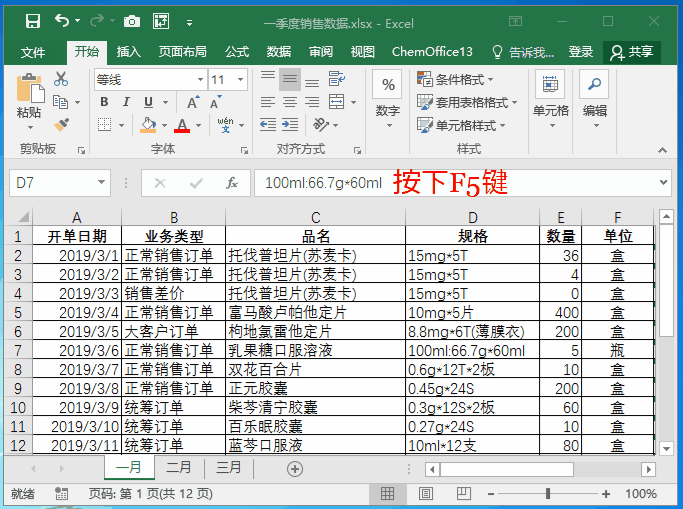Open the font name dropdown 等线
Screen dimensions: 683x509
tap(200, 80)
